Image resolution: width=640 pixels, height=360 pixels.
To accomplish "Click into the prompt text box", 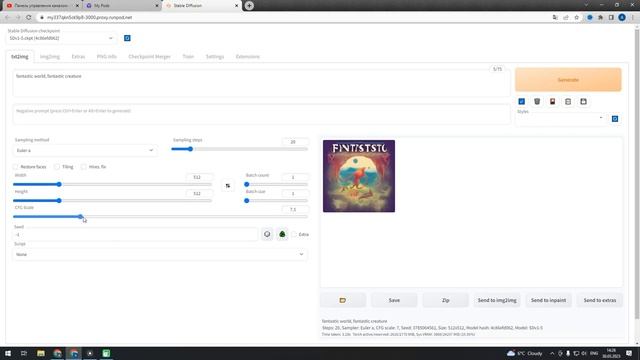I will point(261,83).
